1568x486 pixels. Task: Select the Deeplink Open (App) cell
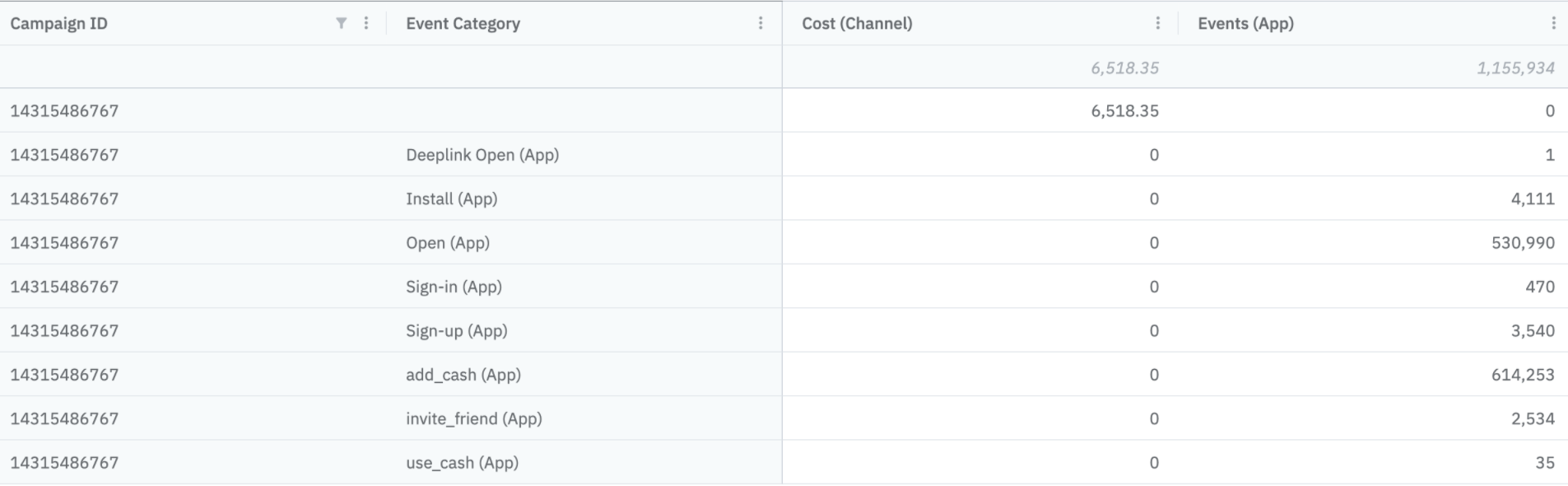pos(482,155)
